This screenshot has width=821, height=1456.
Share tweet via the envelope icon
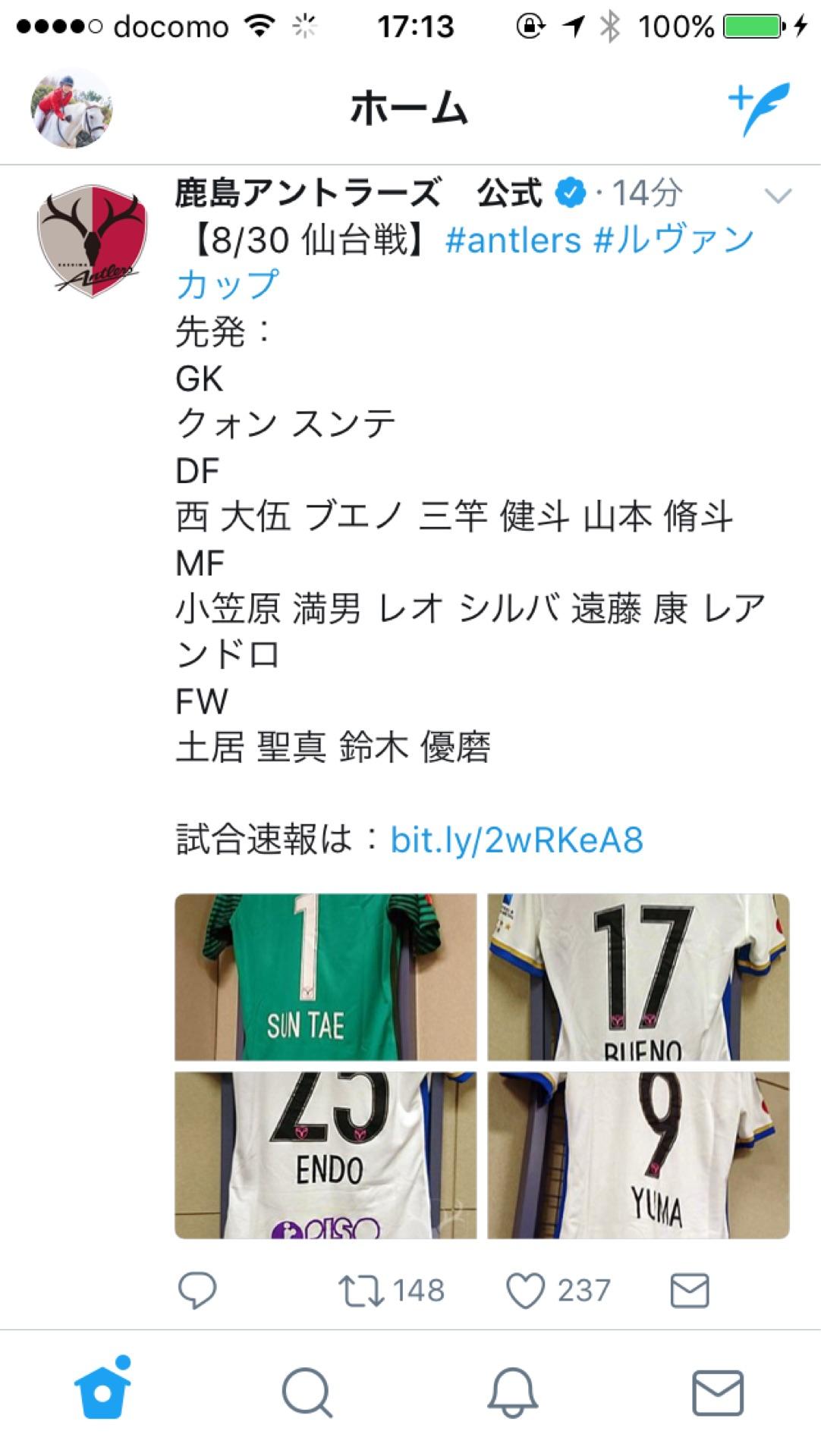(690, 1290)
